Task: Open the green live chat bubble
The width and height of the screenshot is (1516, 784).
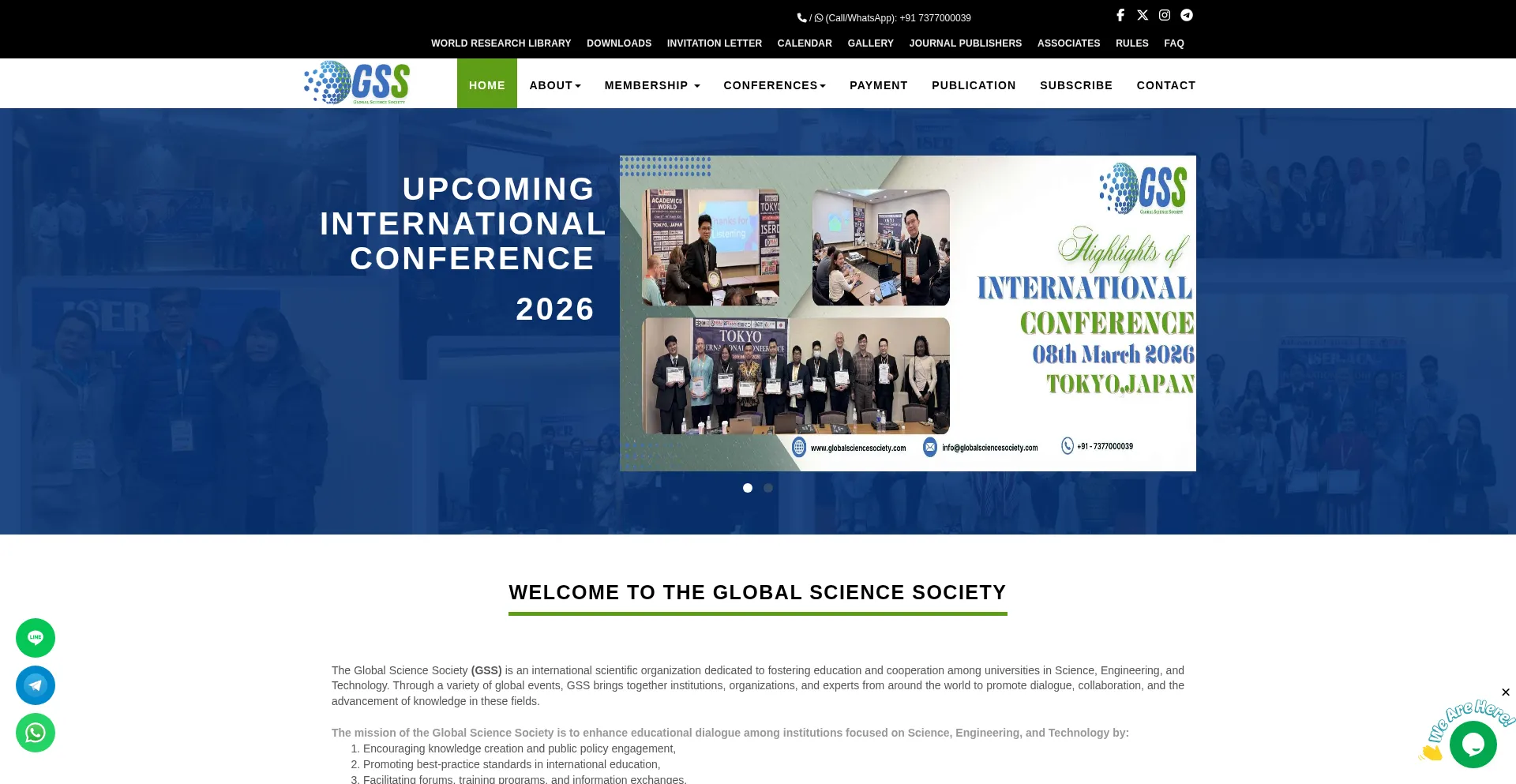Action: point(1473,745)
